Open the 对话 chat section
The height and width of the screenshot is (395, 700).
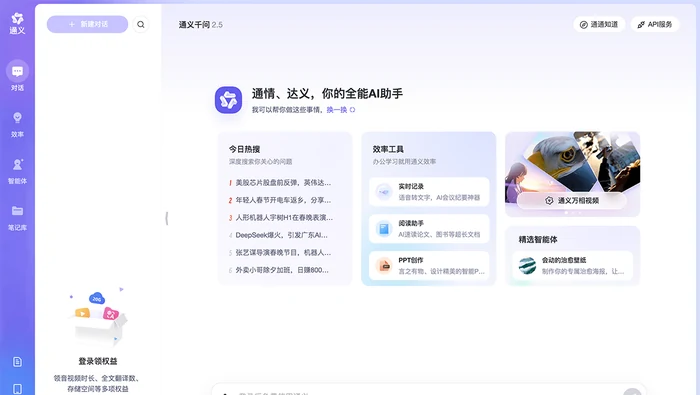pyautogui.click(x=17, y=76)
